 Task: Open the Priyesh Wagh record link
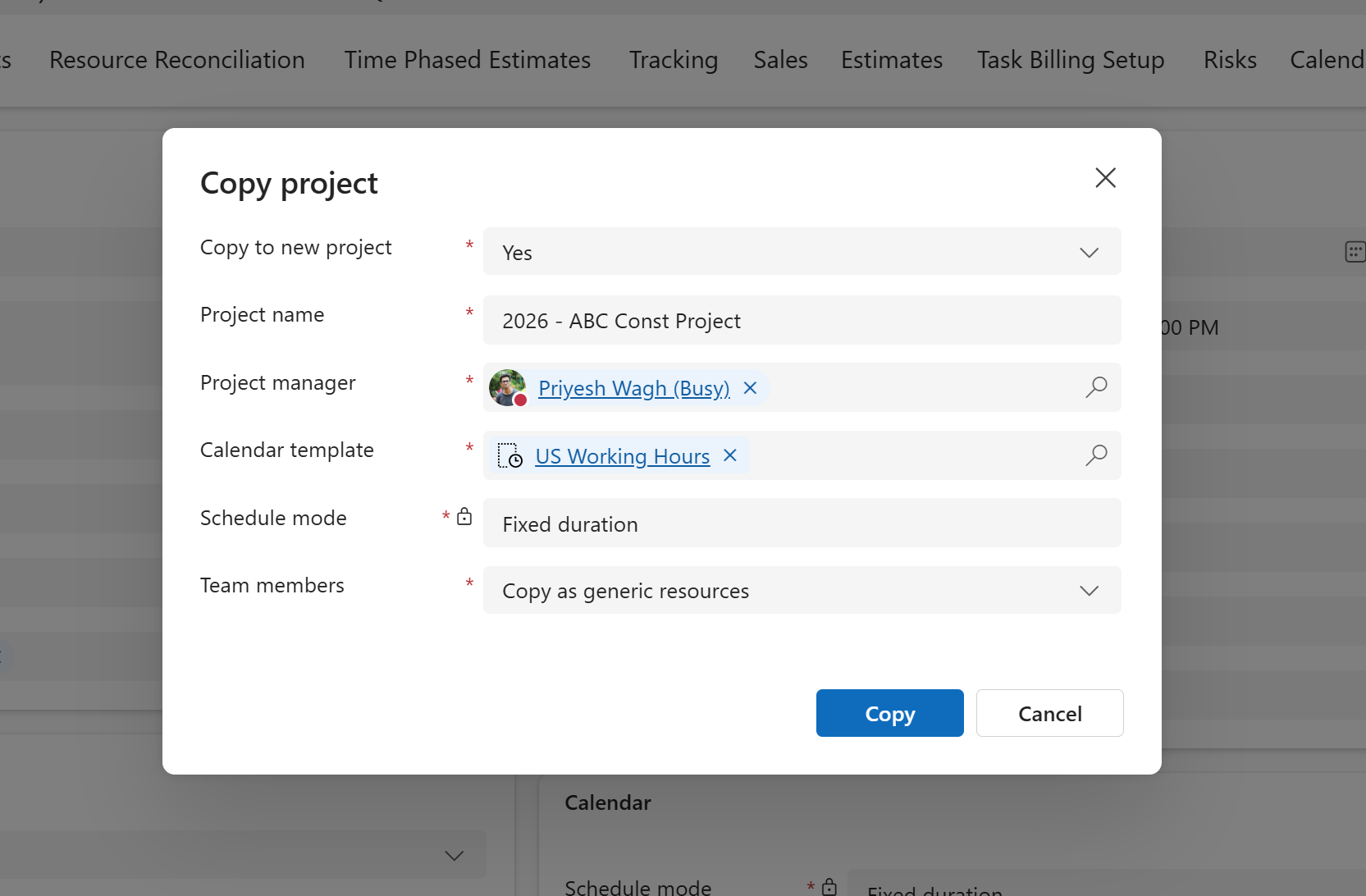tap(633, 387)
